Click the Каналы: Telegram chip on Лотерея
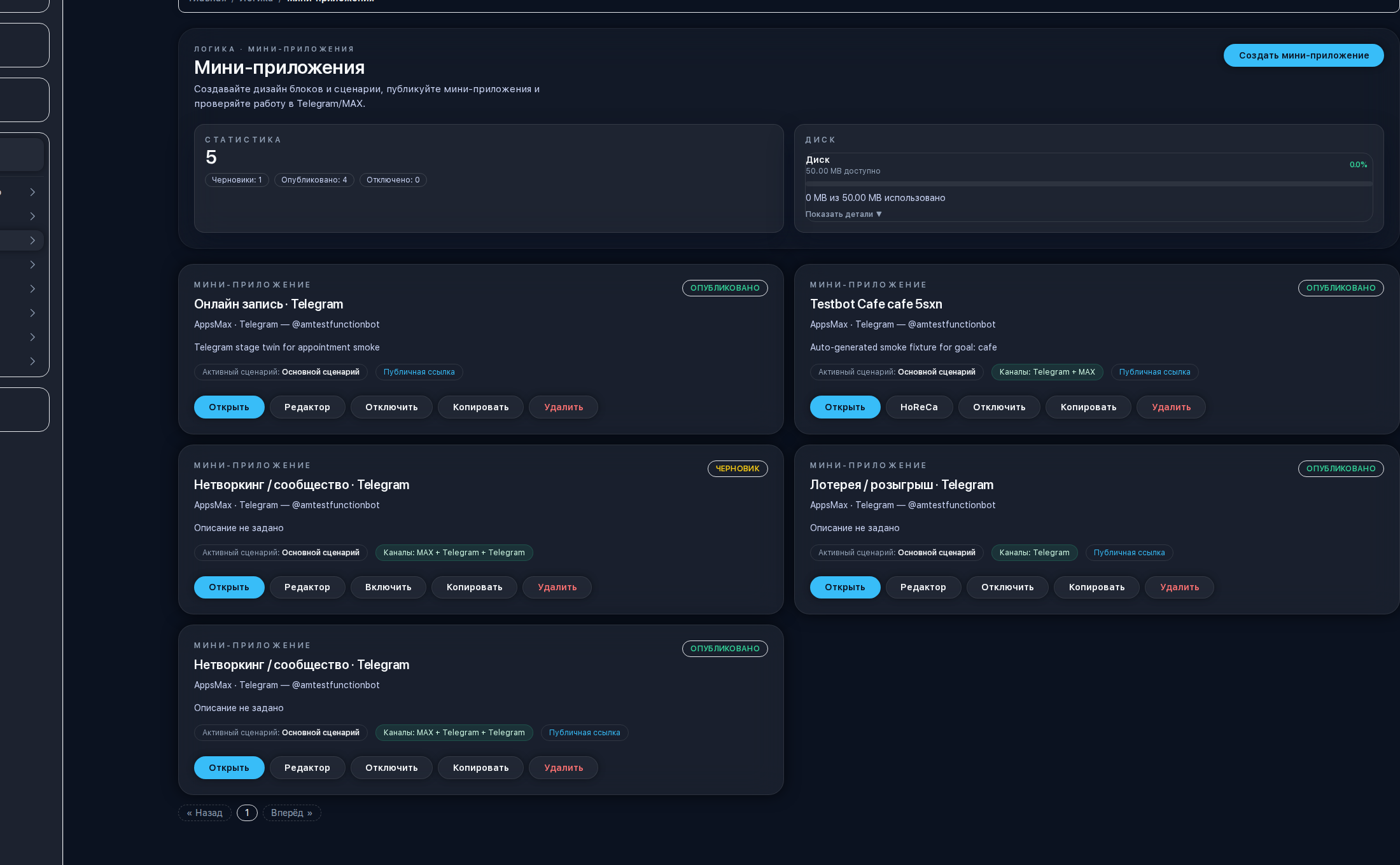 (1034, 553)
